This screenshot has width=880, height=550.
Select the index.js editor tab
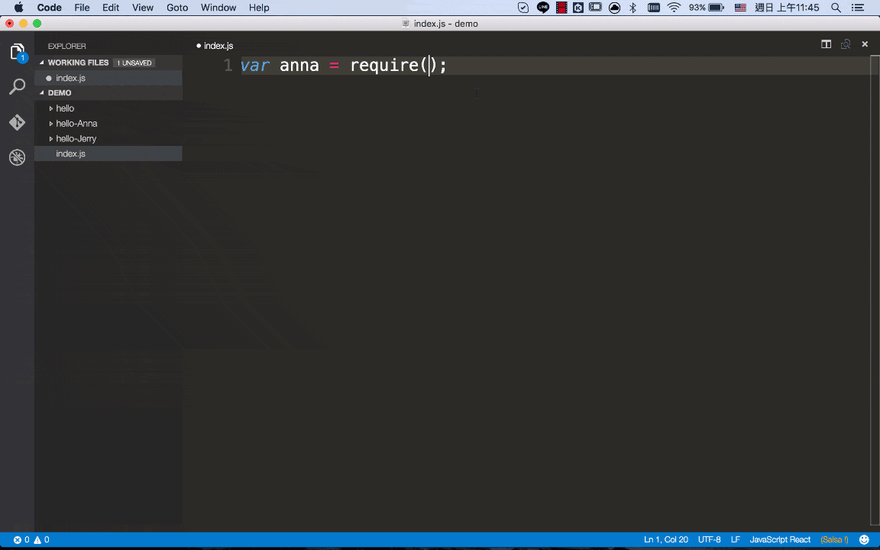click(216, 46)
